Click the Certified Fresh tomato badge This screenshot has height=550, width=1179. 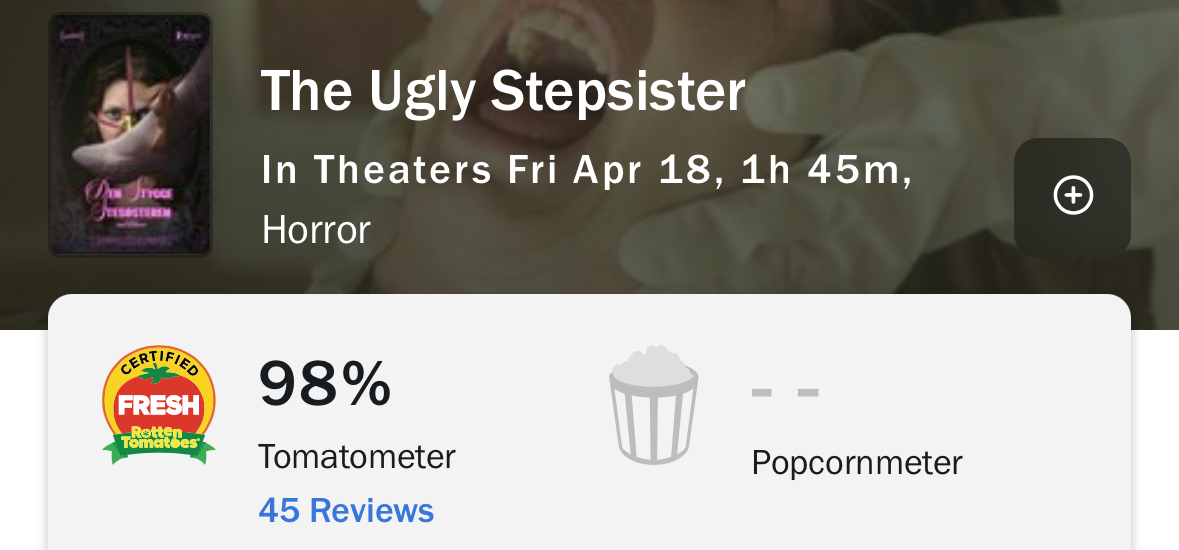[x=159, y=405]
